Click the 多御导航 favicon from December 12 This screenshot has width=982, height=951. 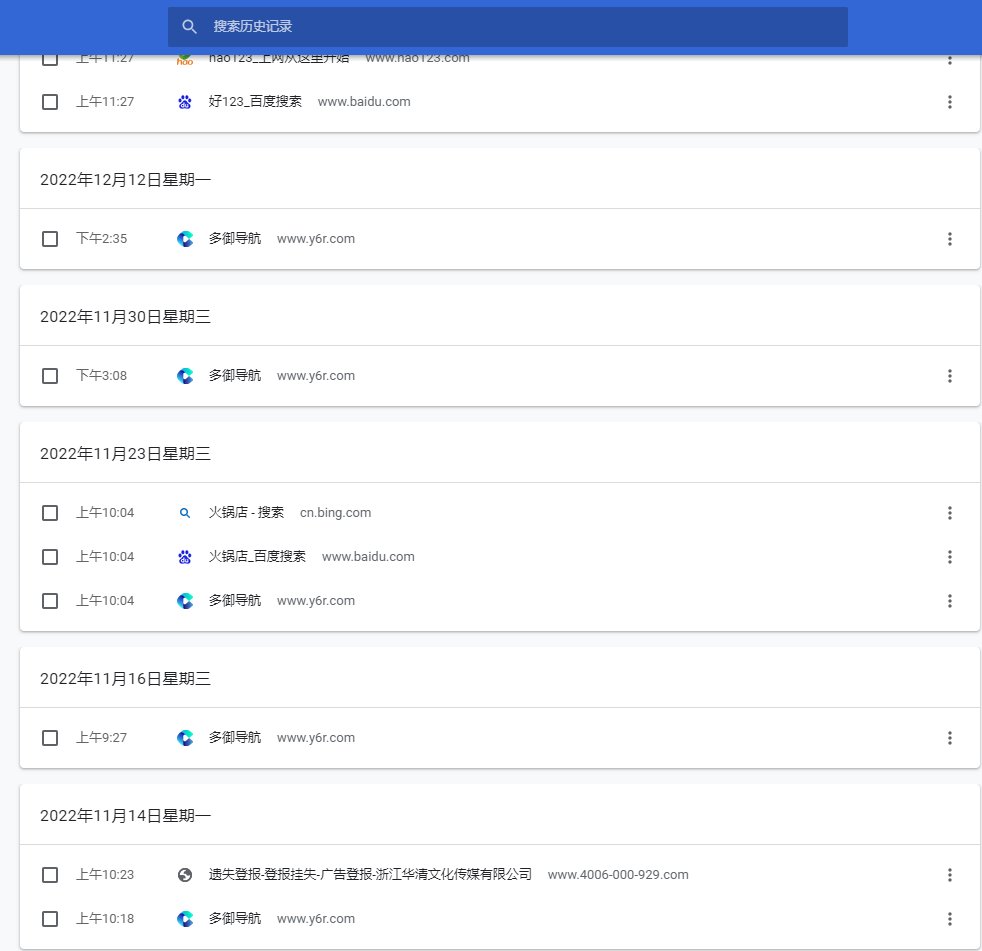tap(184, 238)
